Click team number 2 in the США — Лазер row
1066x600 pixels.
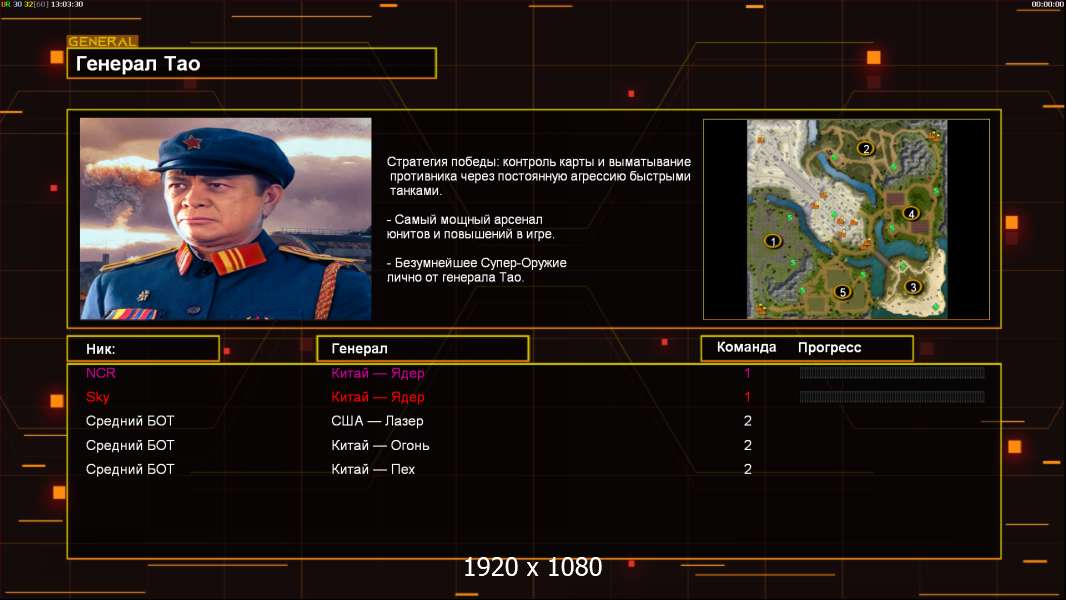(x=748, y=421)
